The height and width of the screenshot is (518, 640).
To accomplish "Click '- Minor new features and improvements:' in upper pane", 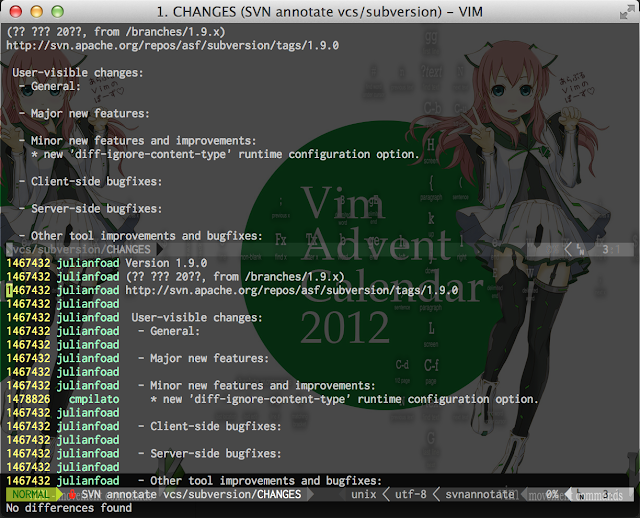I will [138, 140].
